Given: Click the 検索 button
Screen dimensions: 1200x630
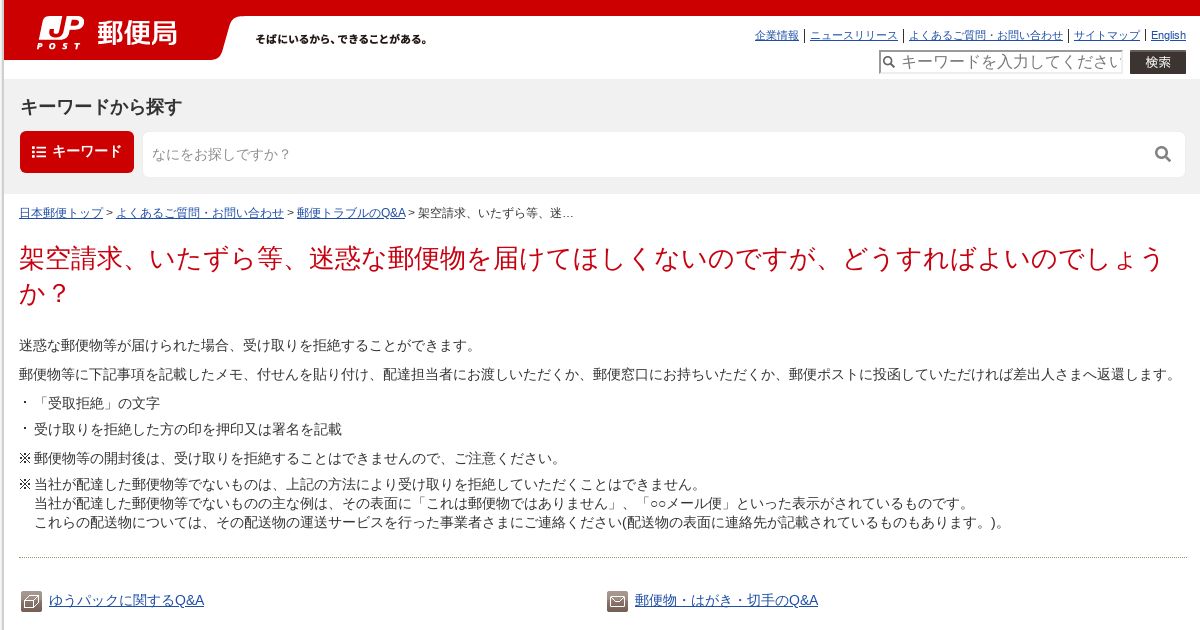Looking at the screenshot, I should pyautogui.click(x=1158, y=62).
